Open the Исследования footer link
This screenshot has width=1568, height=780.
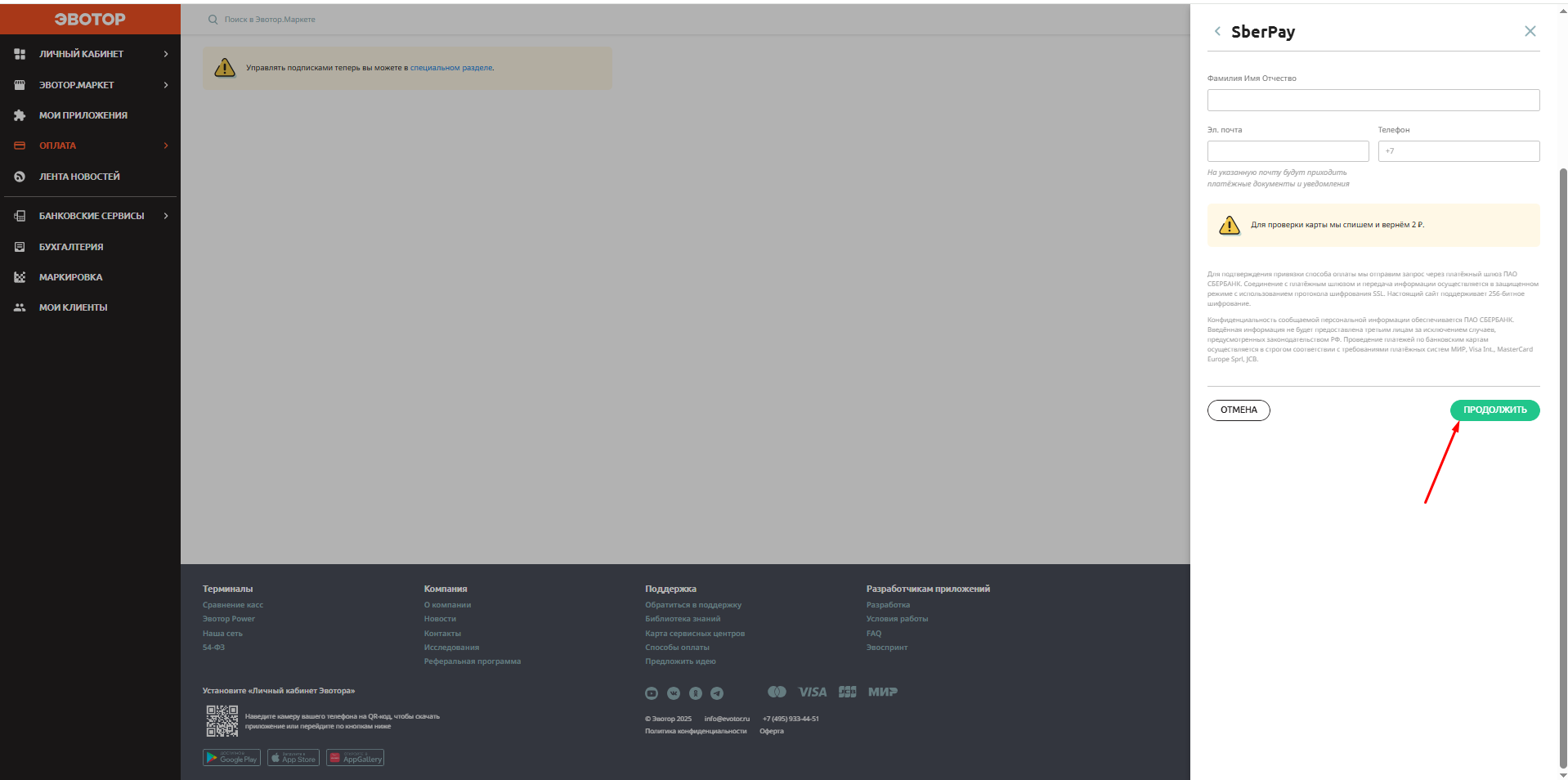point(451,648)
